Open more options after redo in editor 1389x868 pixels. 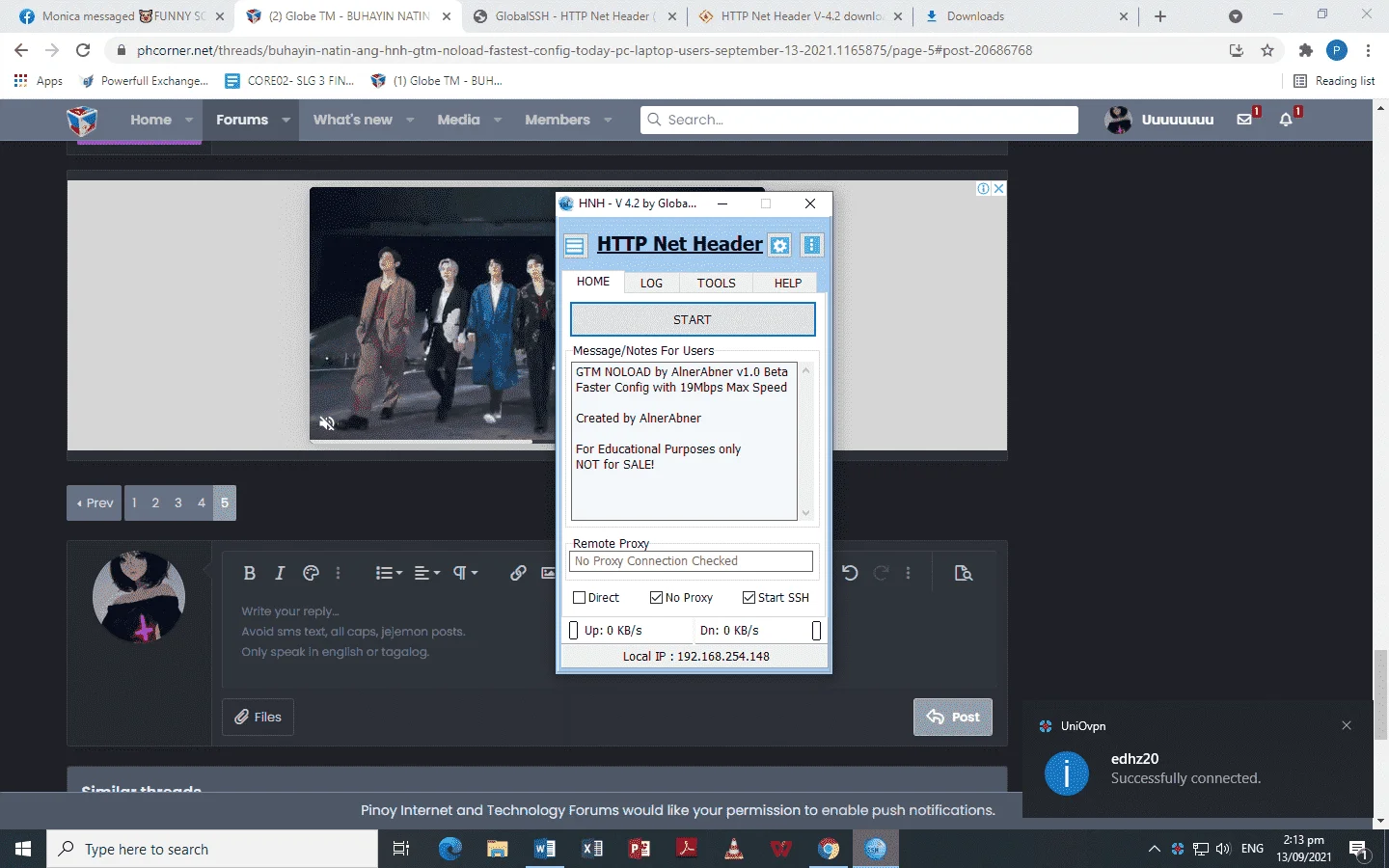pos(908,573)
